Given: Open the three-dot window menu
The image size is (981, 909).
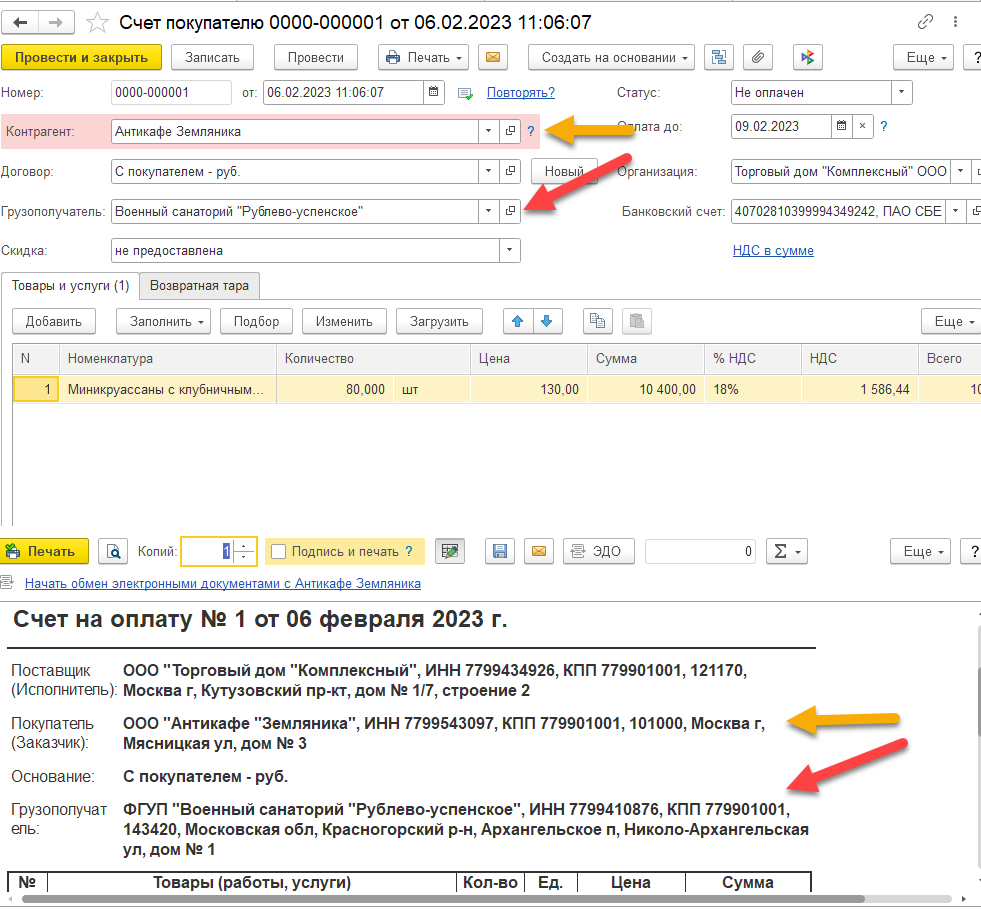Looking at the screenshot, I should click(955, 22).
